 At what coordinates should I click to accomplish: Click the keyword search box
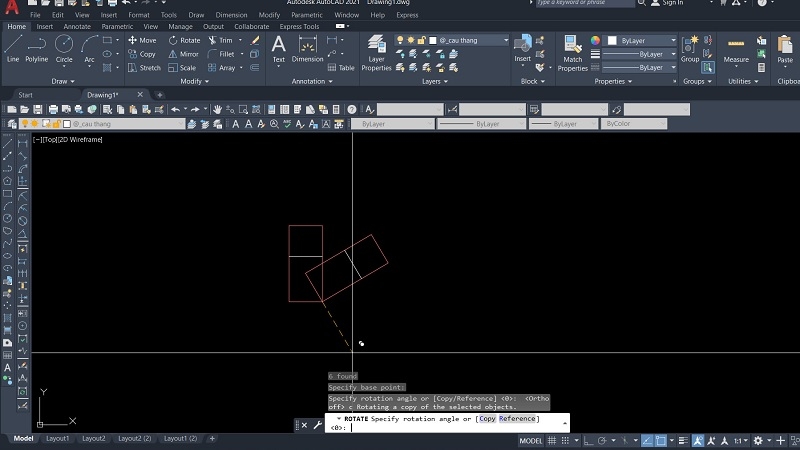[x=585, y=3]
